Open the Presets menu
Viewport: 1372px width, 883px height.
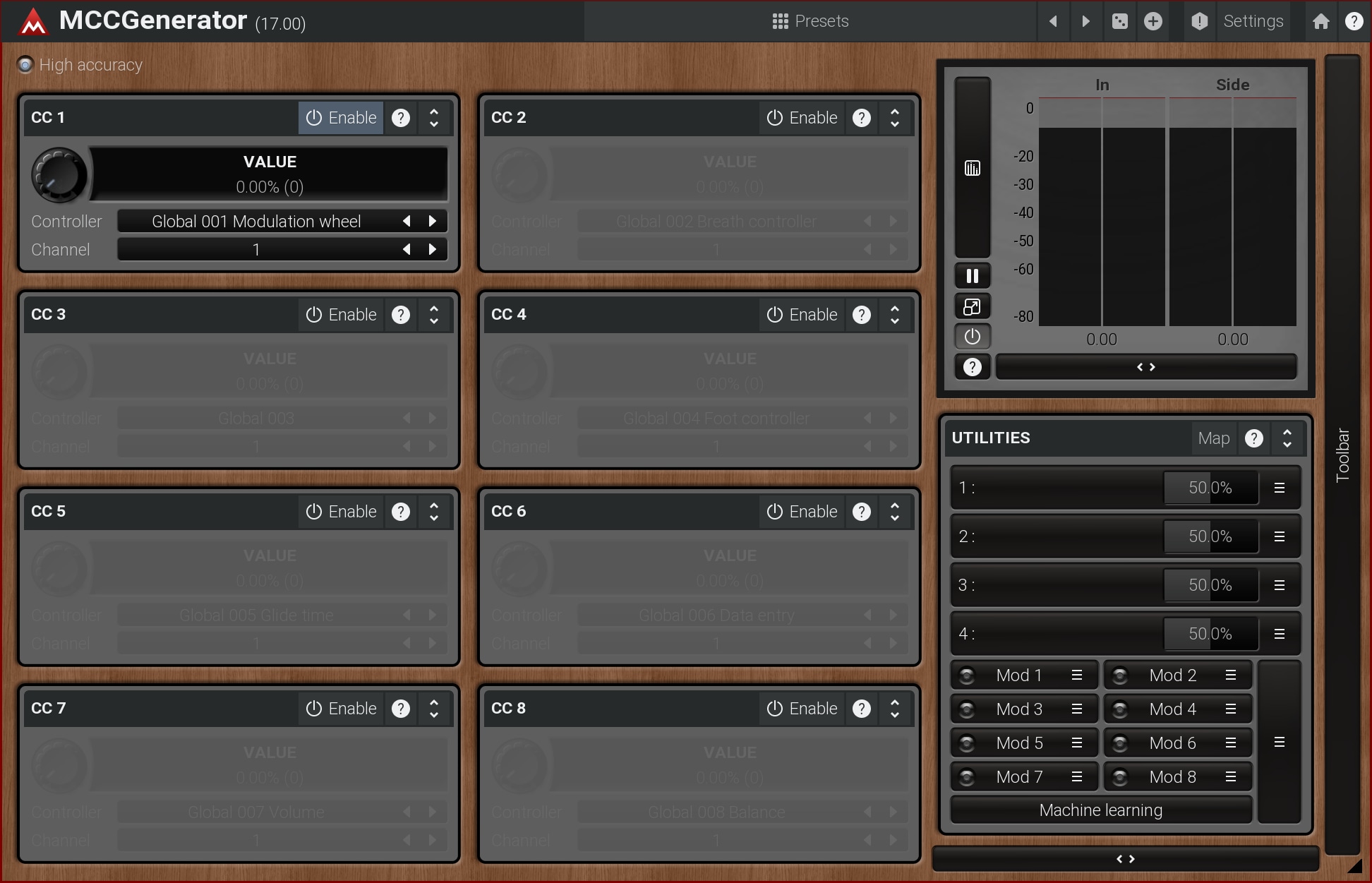810,21
